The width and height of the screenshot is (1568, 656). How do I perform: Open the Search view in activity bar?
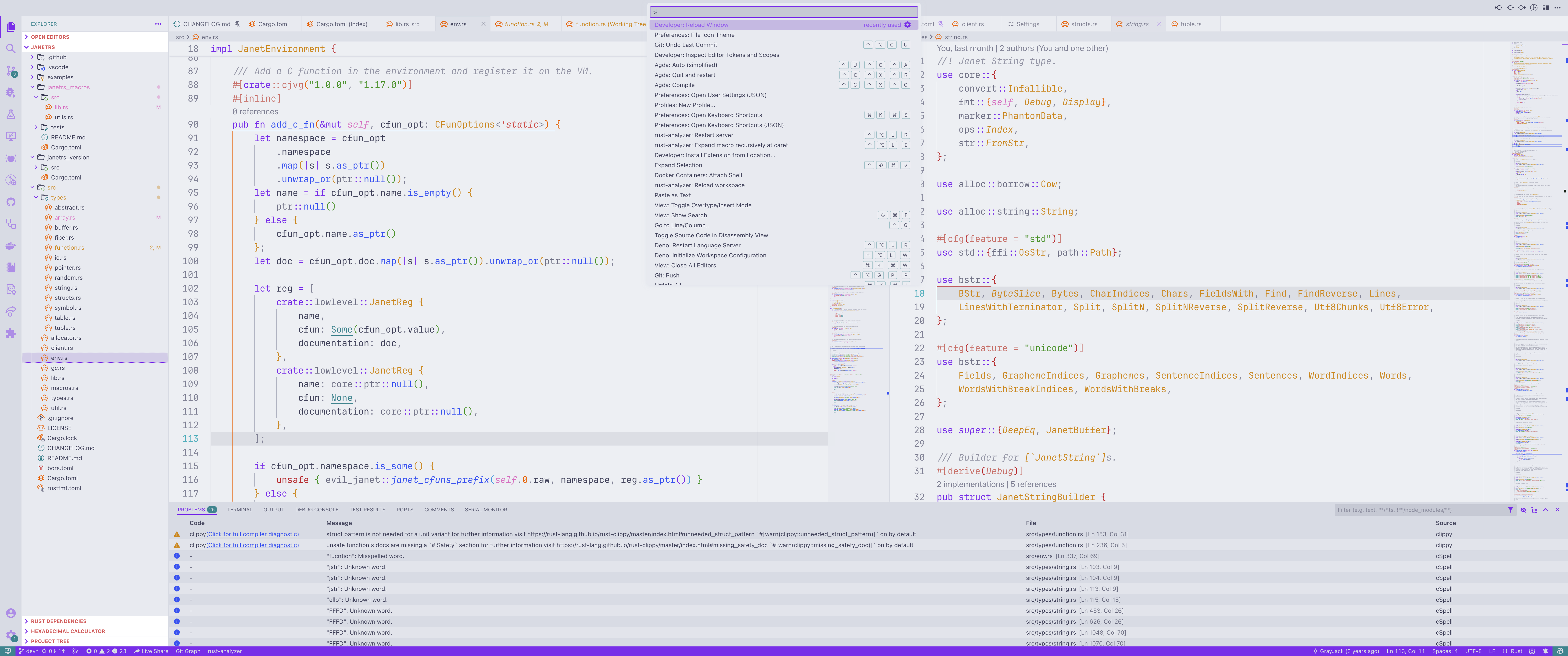10,49
